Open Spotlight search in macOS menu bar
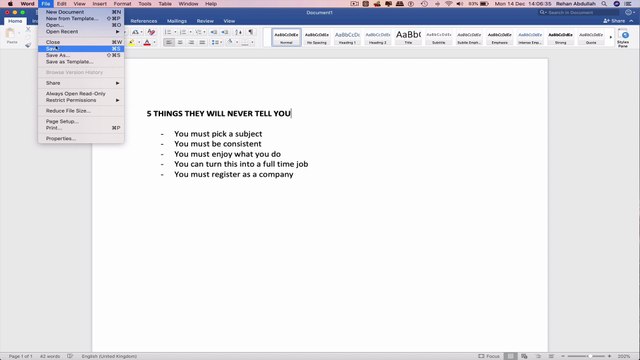This screenshot has width=640, height=360. pyautogui.click(x=604, y=4)
